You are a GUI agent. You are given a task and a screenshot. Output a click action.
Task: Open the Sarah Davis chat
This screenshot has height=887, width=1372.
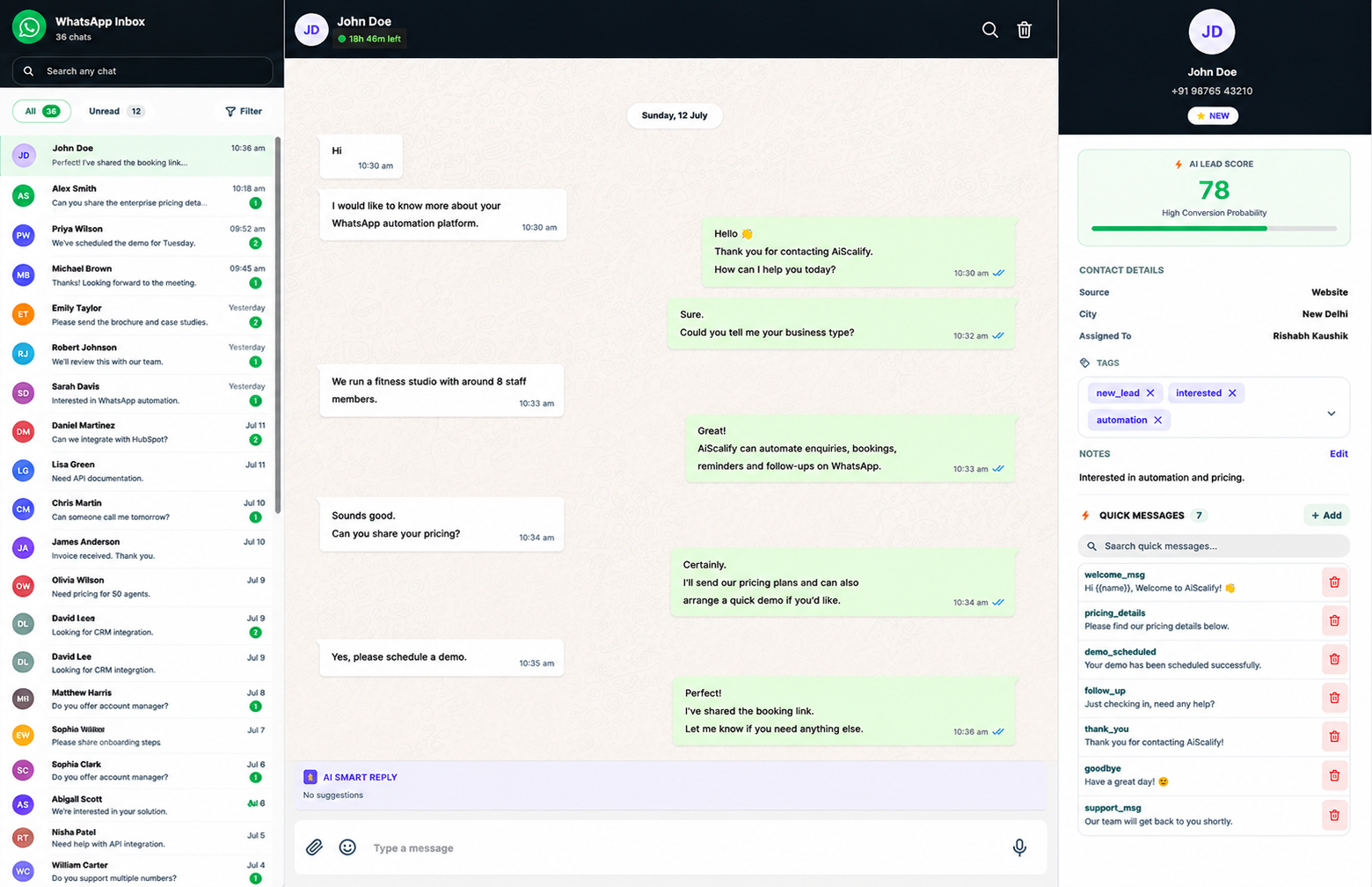coord(138,393)
